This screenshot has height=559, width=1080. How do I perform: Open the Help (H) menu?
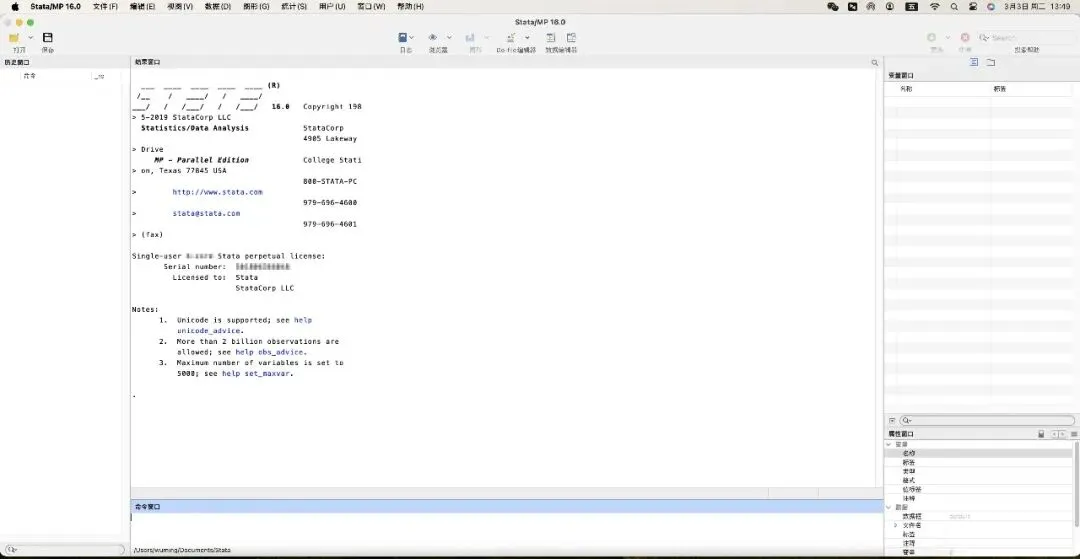pos(410,6)
